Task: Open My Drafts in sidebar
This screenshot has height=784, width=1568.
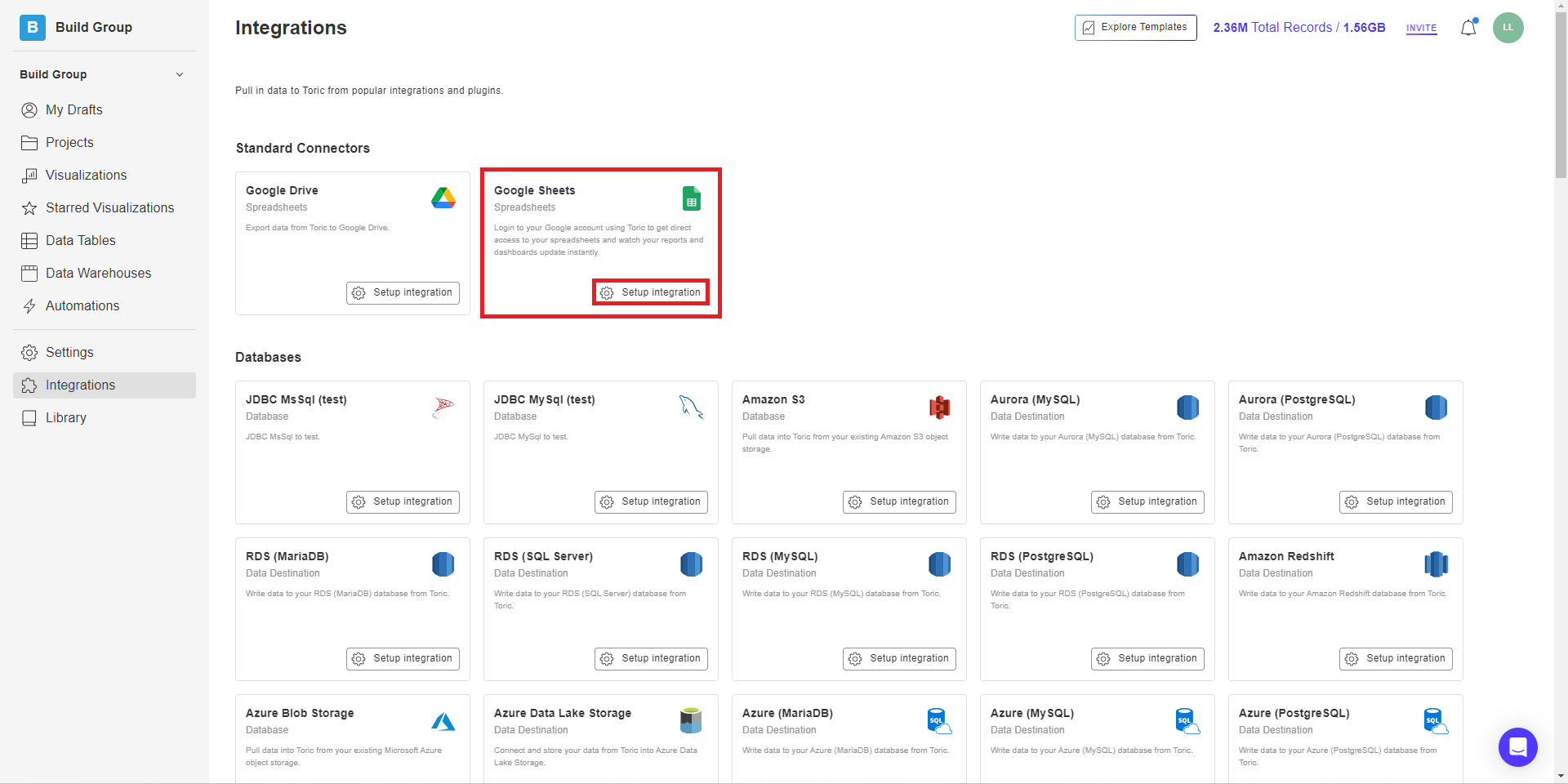Action: (105, 109)
